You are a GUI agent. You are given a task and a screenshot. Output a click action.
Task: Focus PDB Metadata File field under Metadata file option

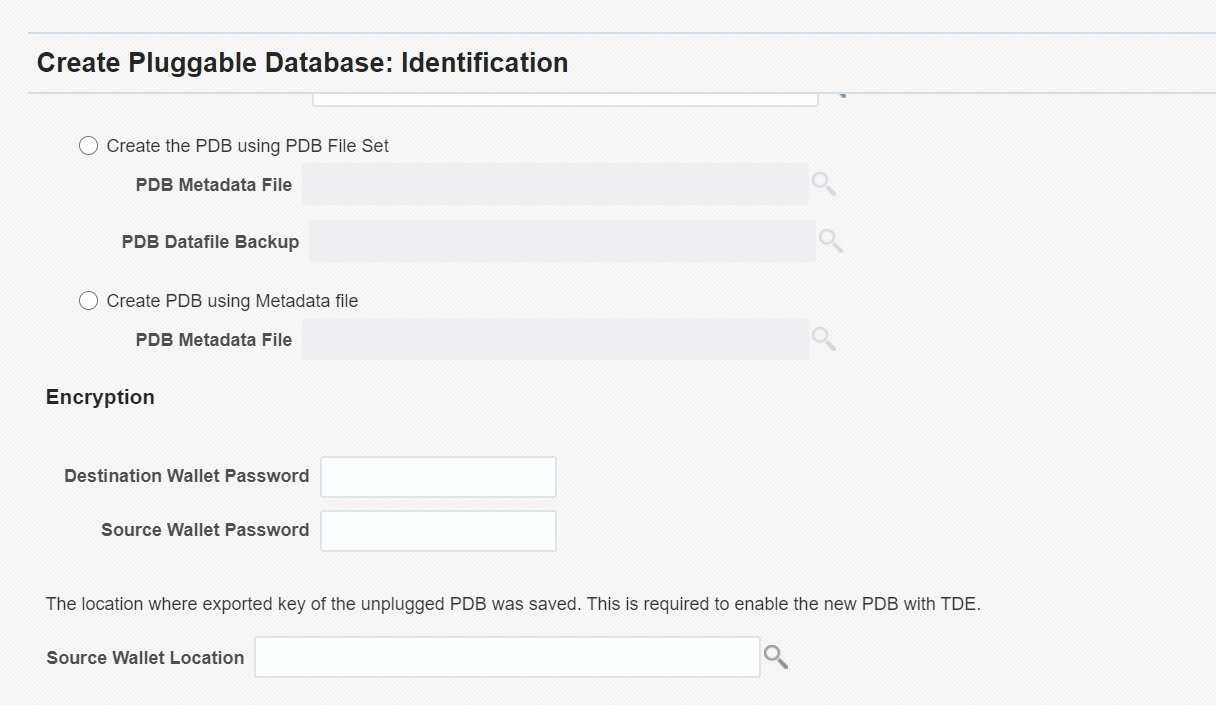click(556, 339)
